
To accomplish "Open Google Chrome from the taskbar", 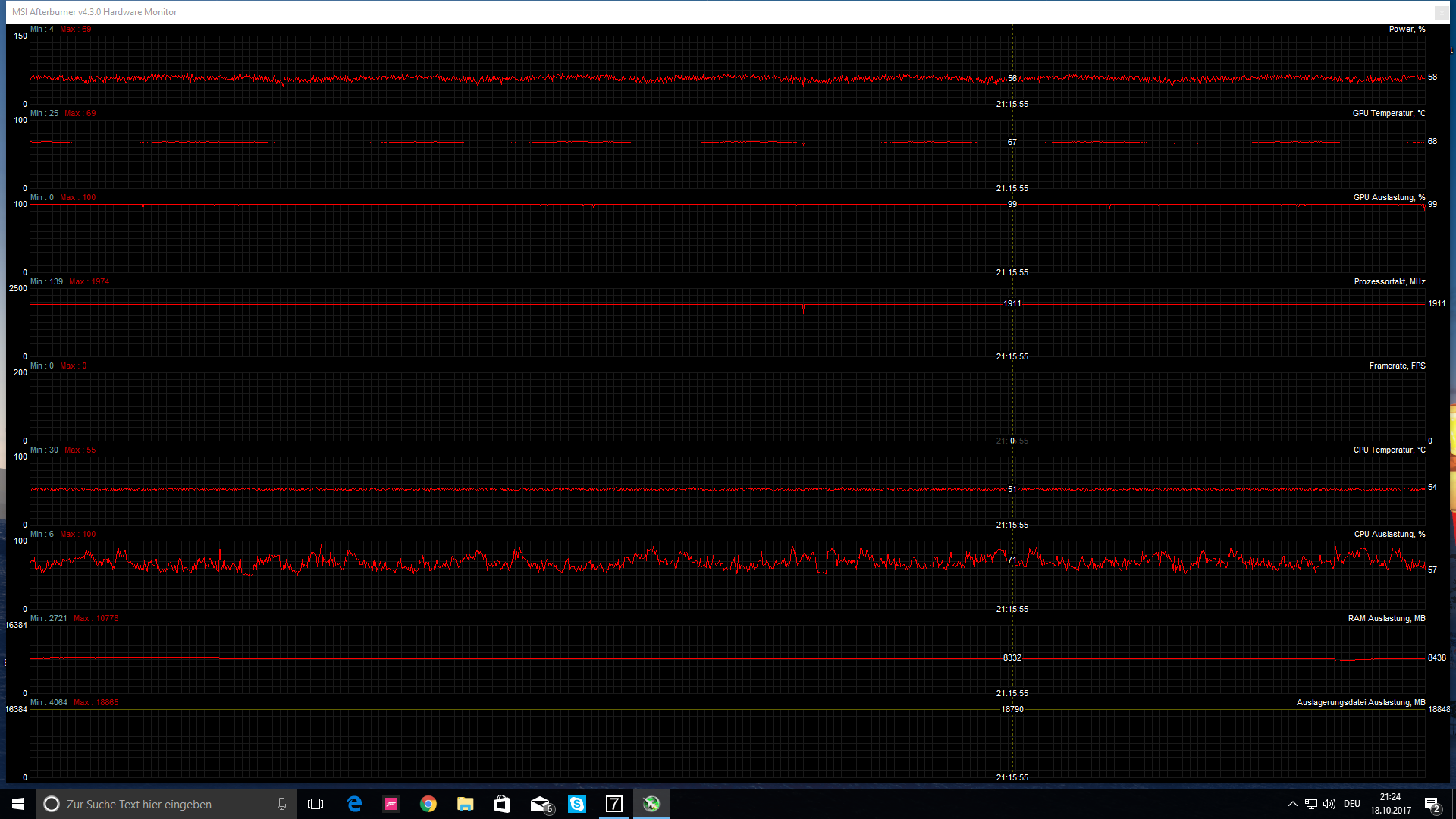I will click(428, 804).
